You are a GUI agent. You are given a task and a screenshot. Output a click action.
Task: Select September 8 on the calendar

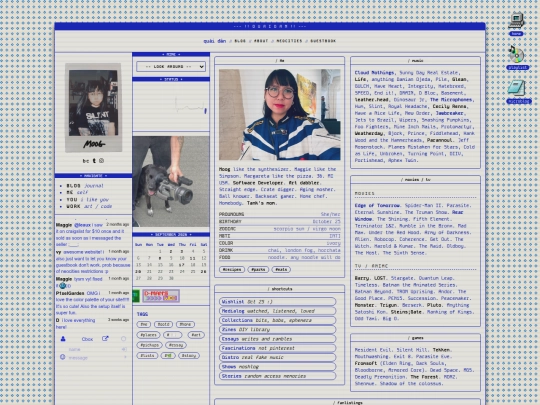click(x=160, y=258)
